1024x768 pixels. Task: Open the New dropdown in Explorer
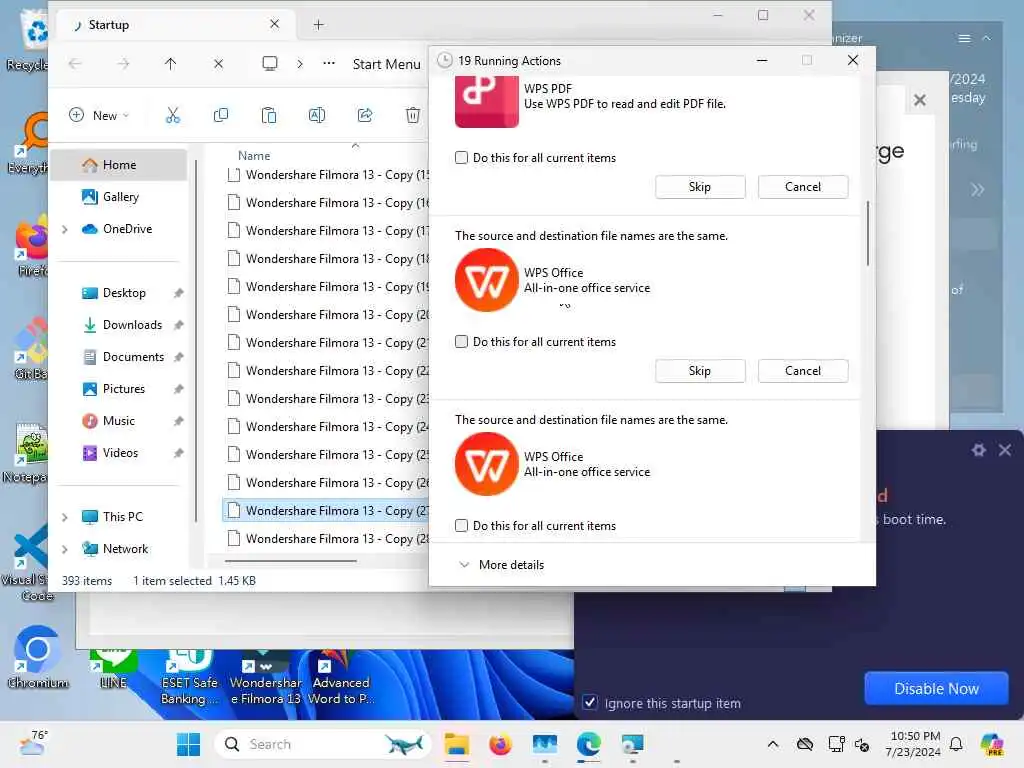click(99, 116)
